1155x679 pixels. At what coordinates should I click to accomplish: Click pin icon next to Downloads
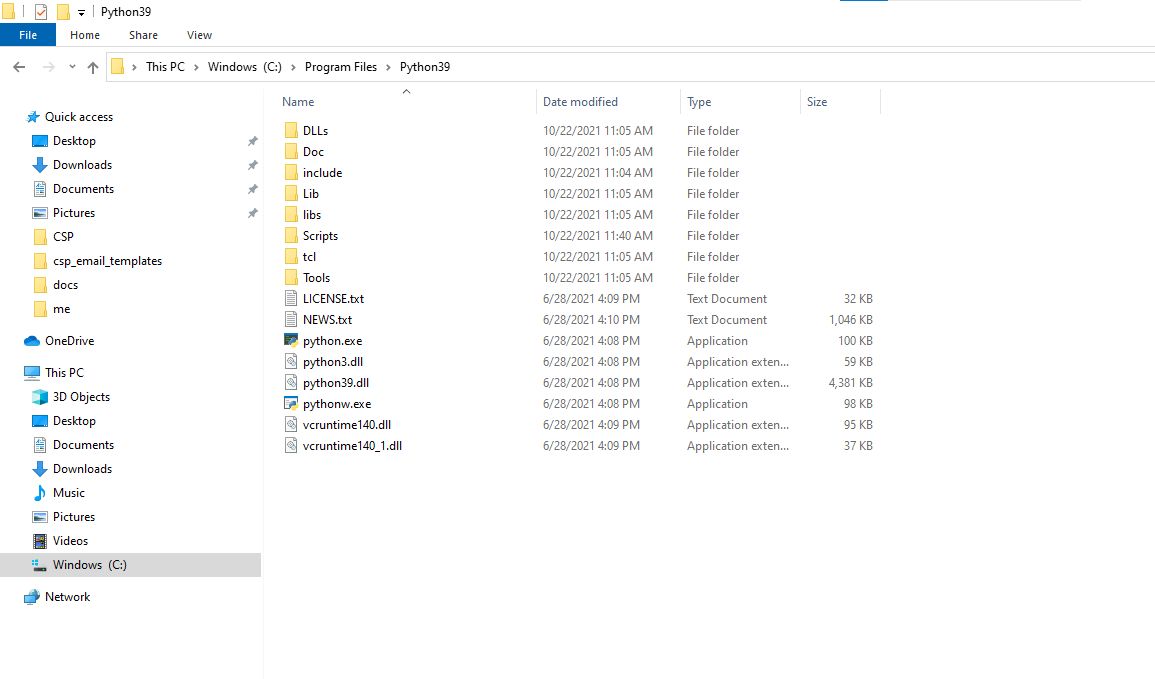tap(253, 165)
